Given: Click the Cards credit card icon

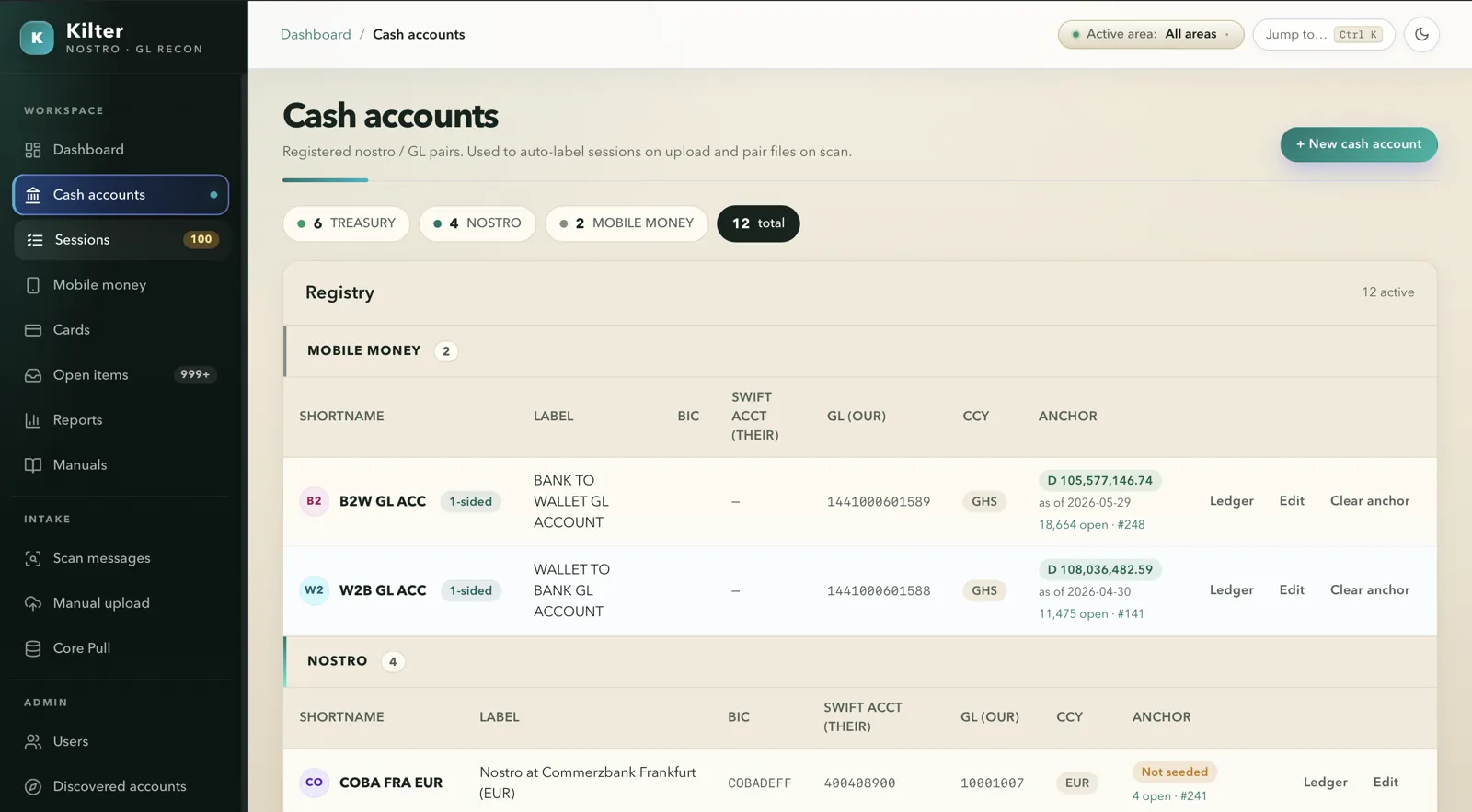Looking at the screenshot, I should [33, 330].
